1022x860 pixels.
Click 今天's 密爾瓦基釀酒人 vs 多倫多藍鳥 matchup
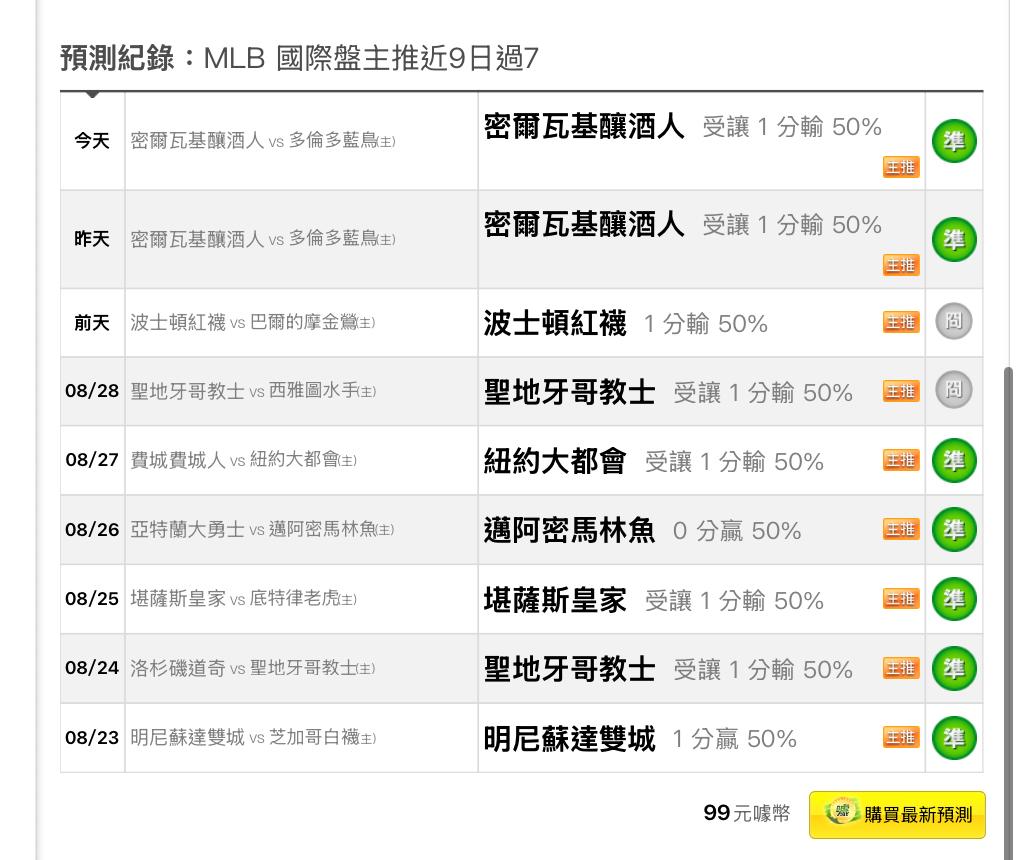point(263,141)
